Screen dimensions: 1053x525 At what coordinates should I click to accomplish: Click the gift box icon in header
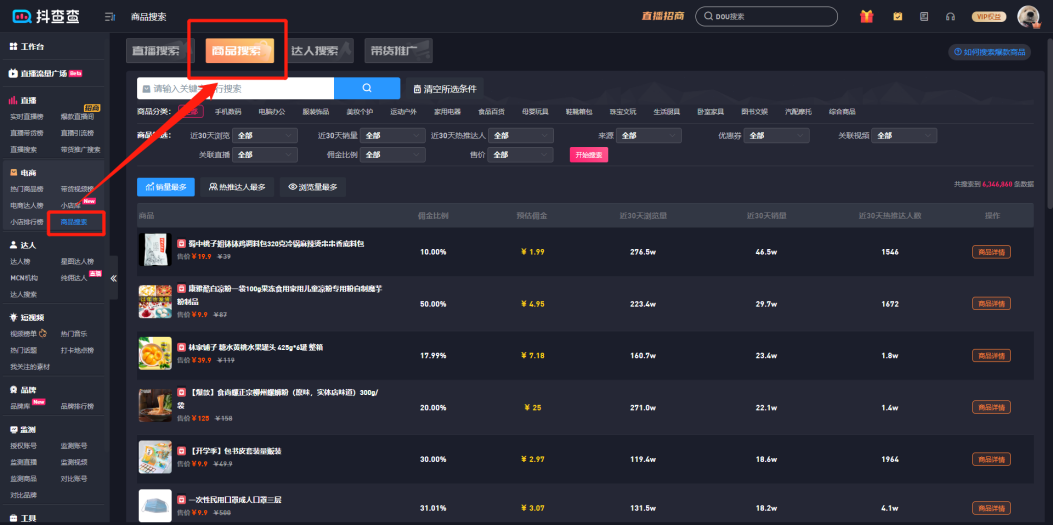(x=866, y=16)
